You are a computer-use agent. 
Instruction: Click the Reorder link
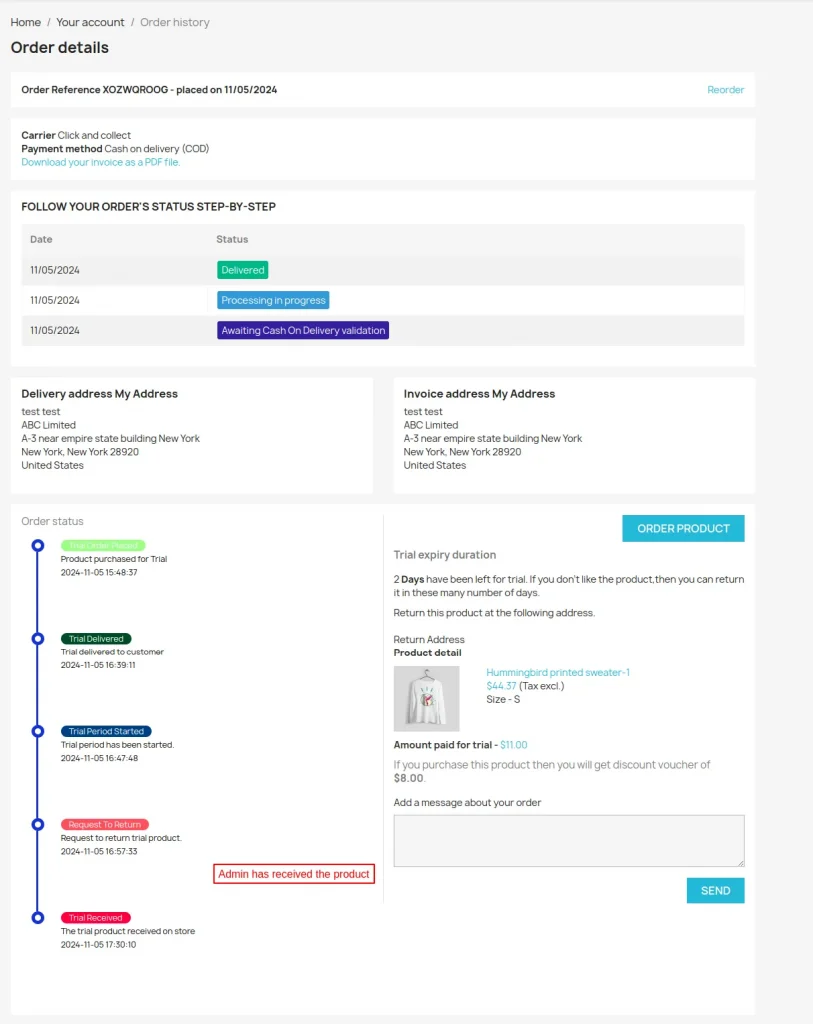click(x=725, y=90)
